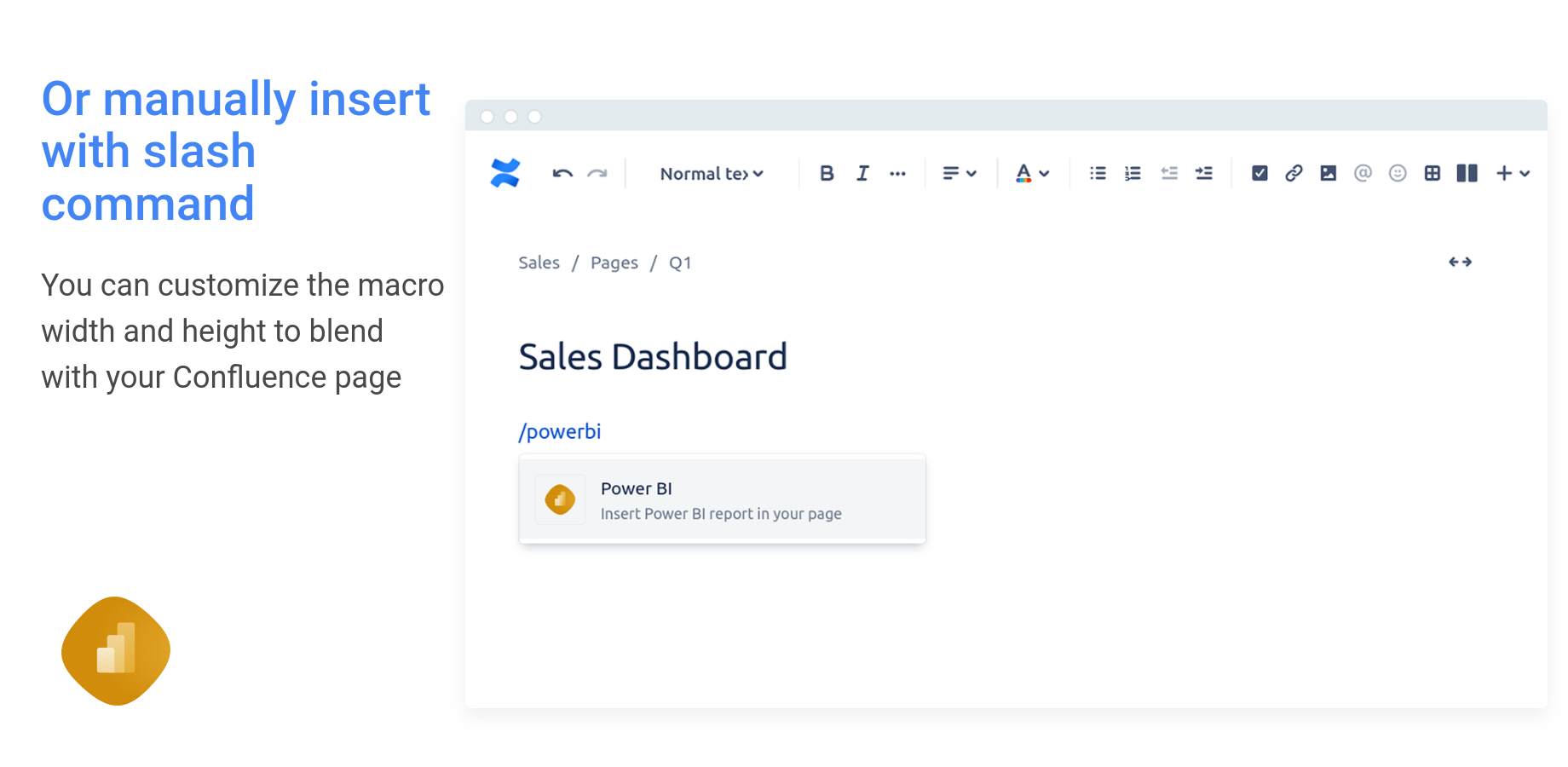The height and width of the screenshot is (767, 1568).
Task: Open the Normal text style dropdown
Action: click(712, 174)
